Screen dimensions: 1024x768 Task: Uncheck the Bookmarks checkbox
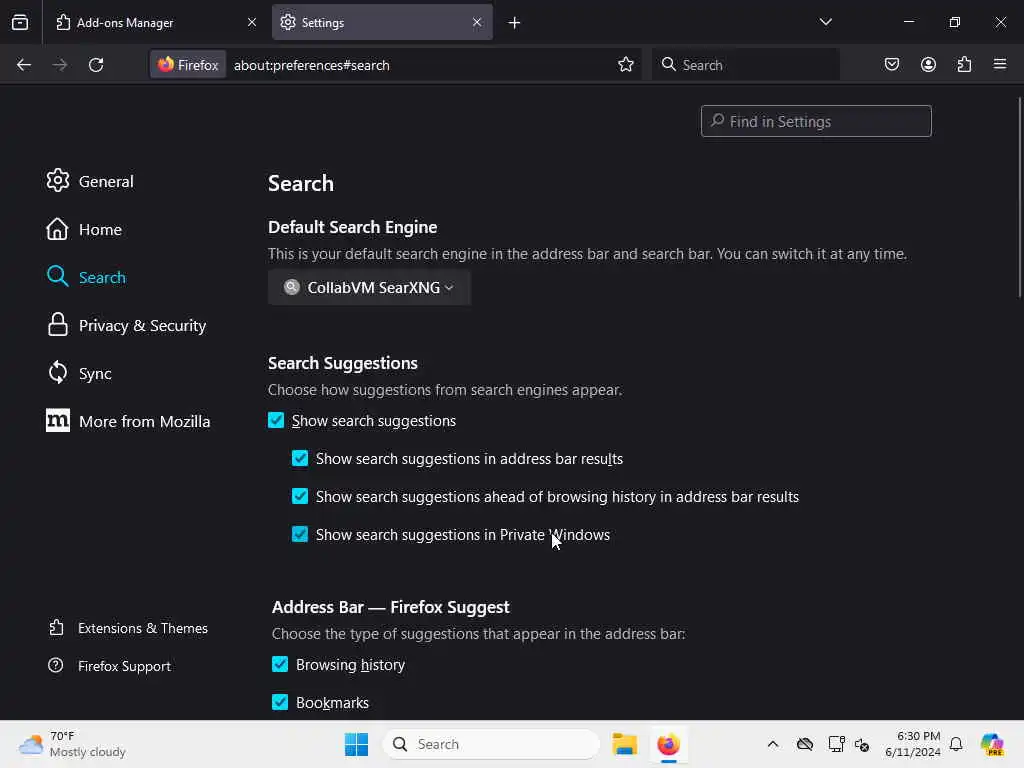click(280, 702)
